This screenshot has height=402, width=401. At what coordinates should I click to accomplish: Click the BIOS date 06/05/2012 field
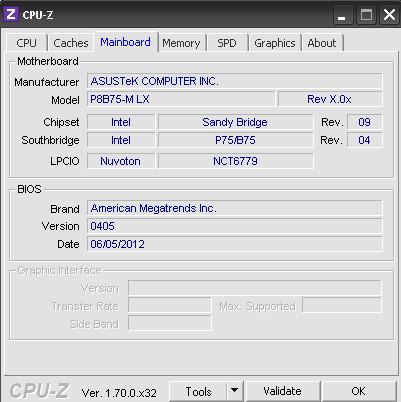235,244
